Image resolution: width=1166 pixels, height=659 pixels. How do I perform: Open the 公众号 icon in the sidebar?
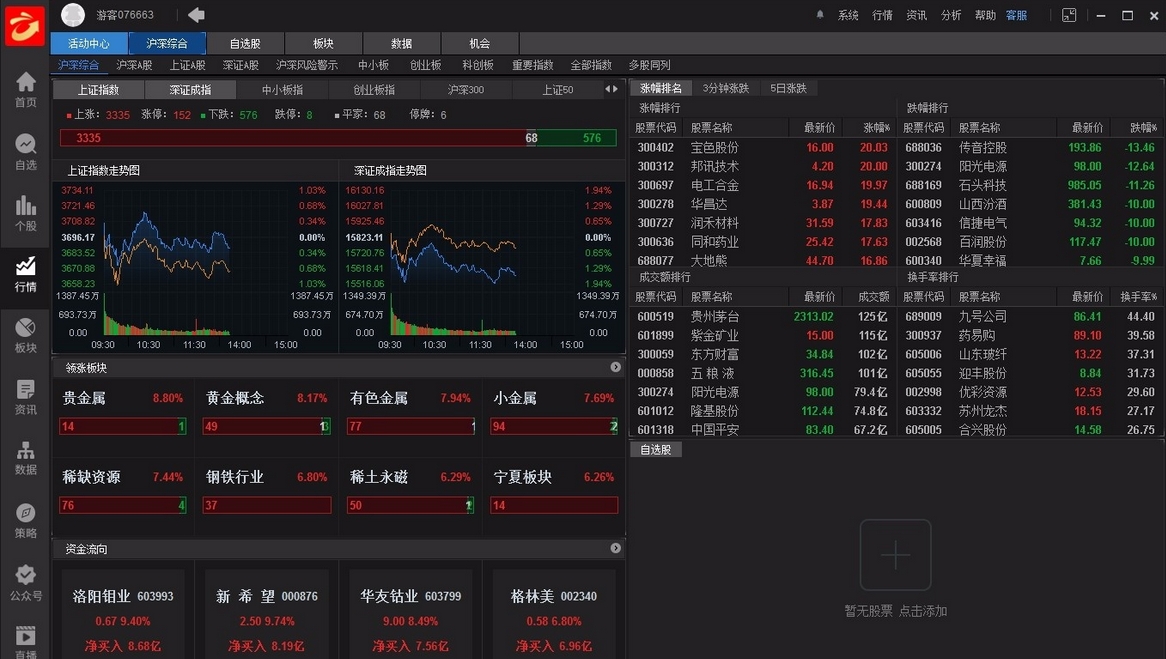pos(25,575)
